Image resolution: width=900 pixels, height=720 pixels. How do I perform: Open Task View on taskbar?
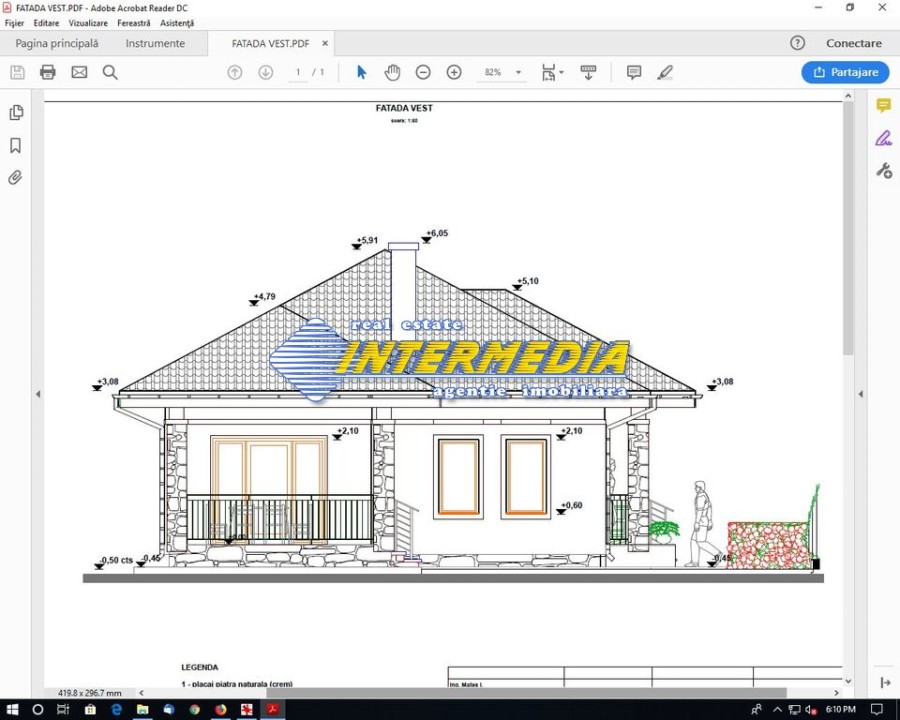(63, 710)
